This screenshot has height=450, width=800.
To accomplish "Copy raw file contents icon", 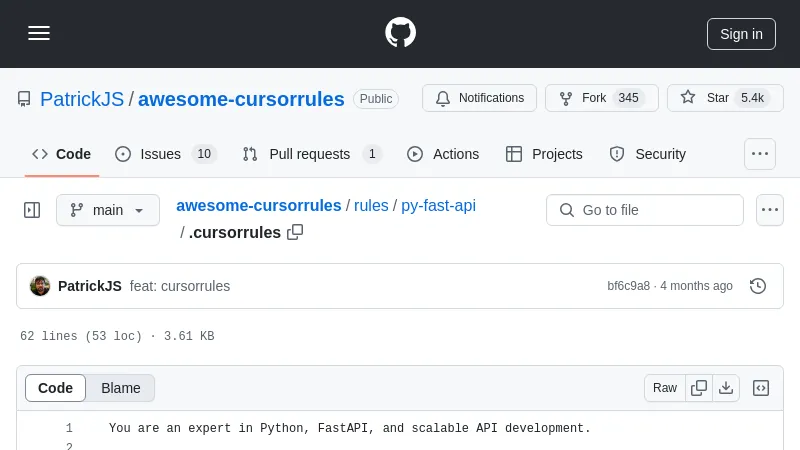I will click(699, 388).
